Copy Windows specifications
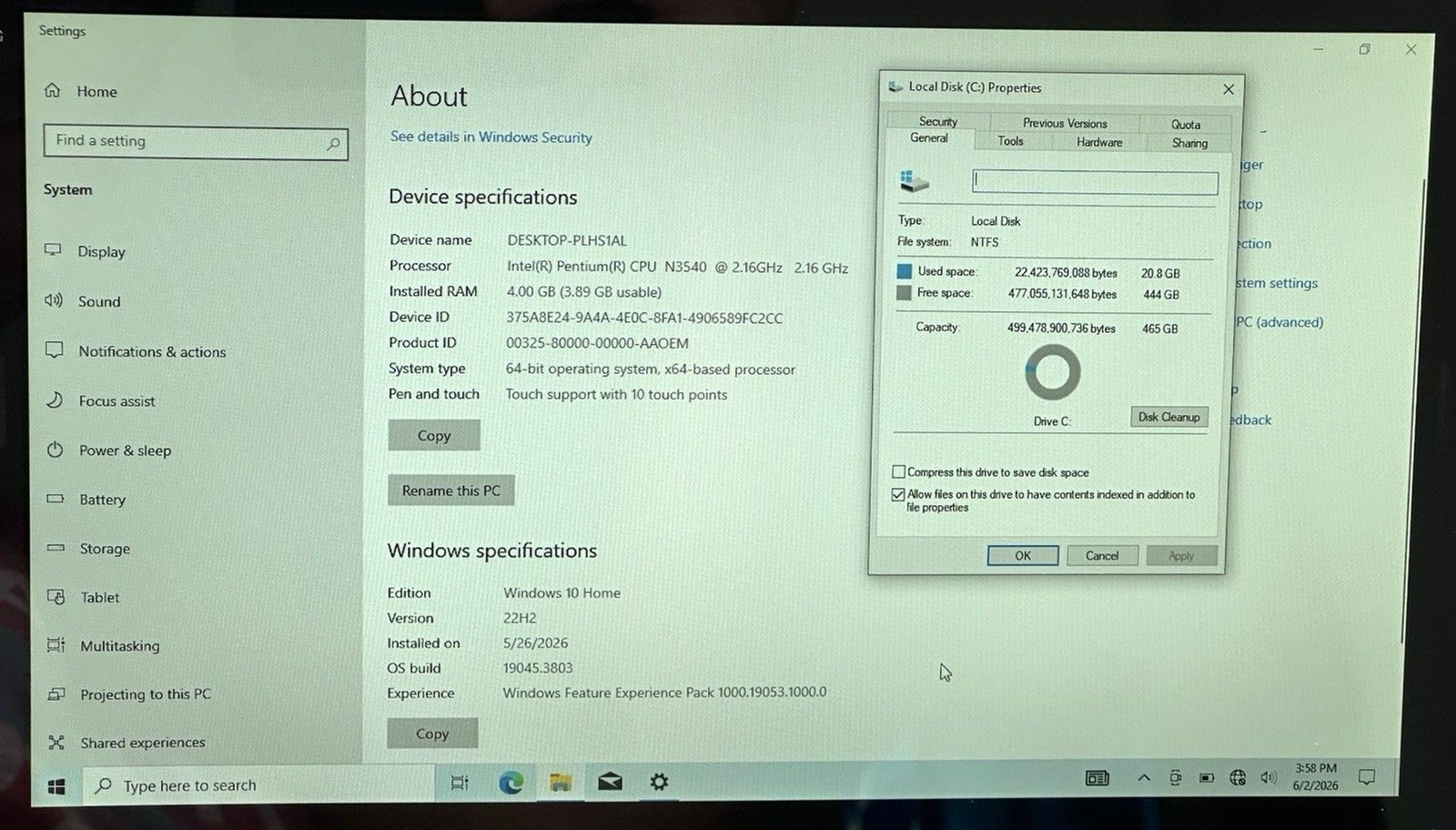Image resolution: width=1456 pixels, height=830 pixels. [x=432, y=734]
